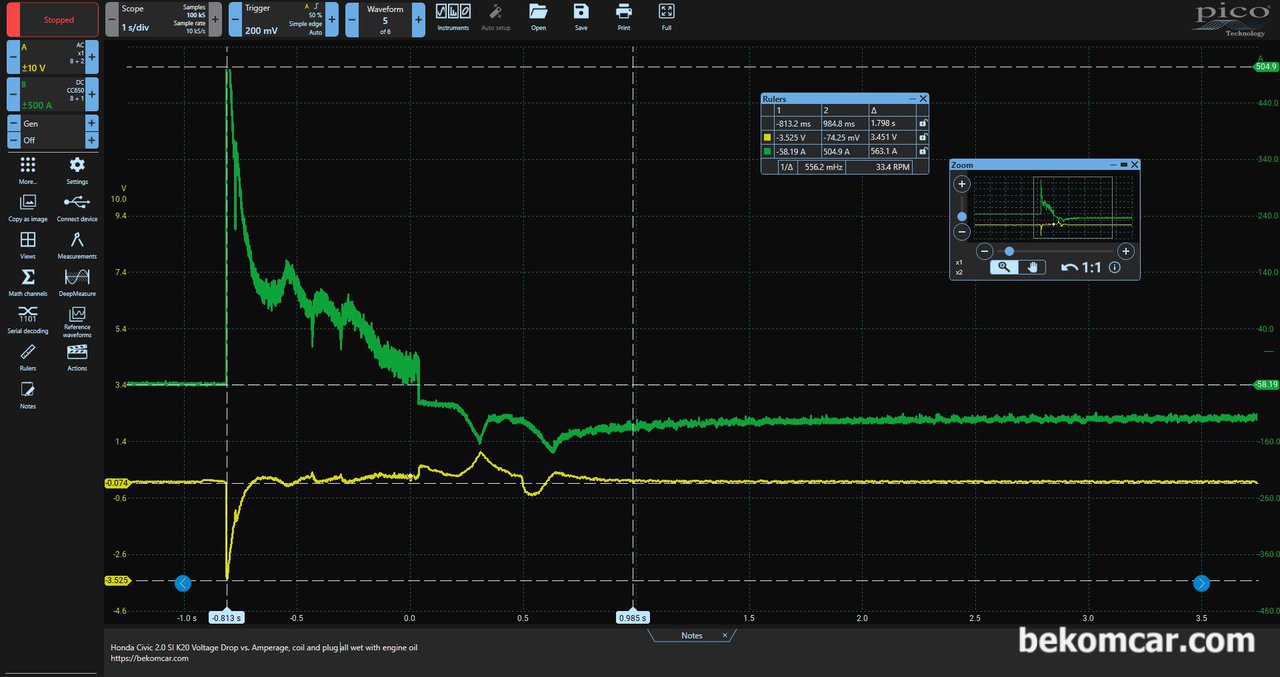Click channel A yellow swatch in Rulers
Screen dimensions: 1280x677
[x=767, y=138]
